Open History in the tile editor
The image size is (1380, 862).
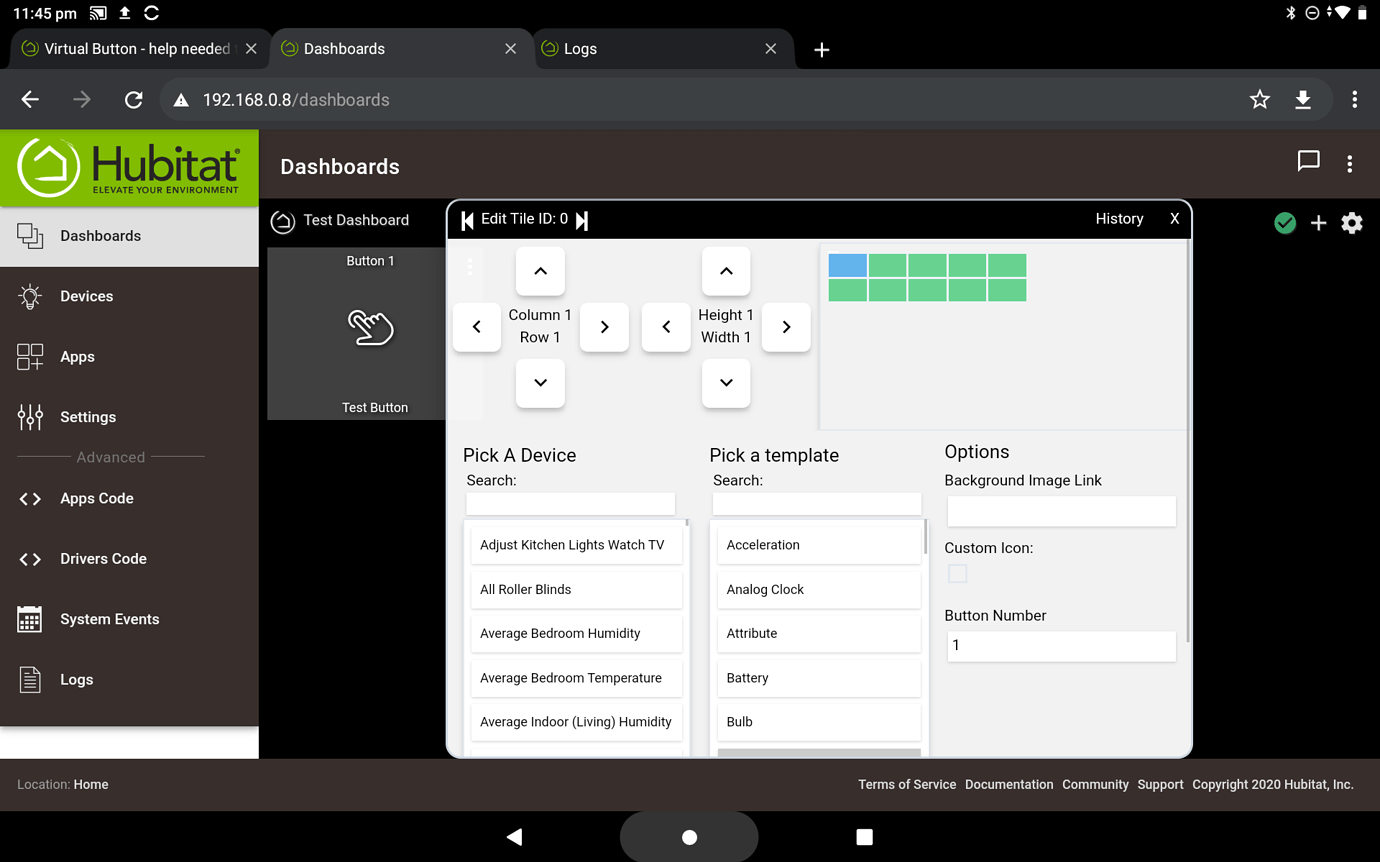coord(1119,219)
